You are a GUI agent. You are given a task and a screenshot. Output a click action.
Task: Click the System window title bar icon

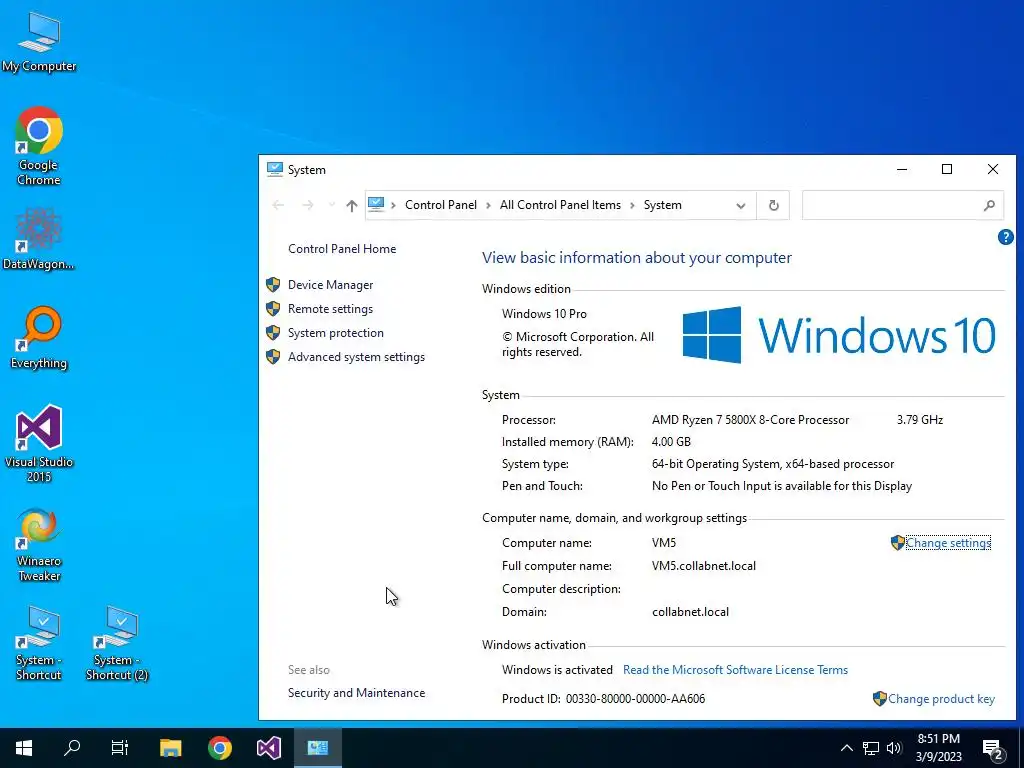274,170
